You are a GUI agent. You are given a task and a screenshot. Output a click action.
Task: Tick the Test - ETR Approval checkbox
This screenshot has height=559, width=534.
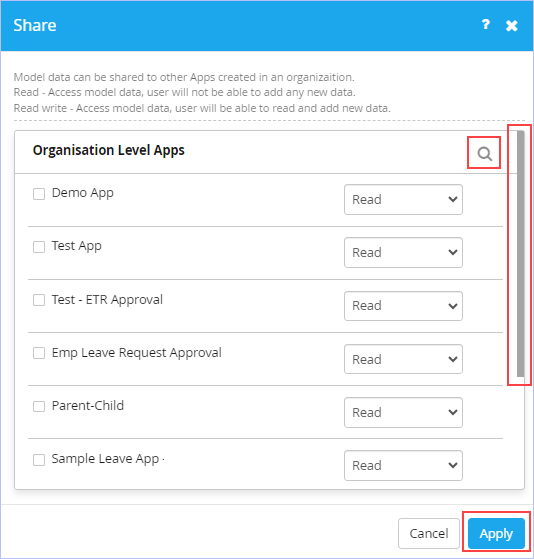coord(39,300)
